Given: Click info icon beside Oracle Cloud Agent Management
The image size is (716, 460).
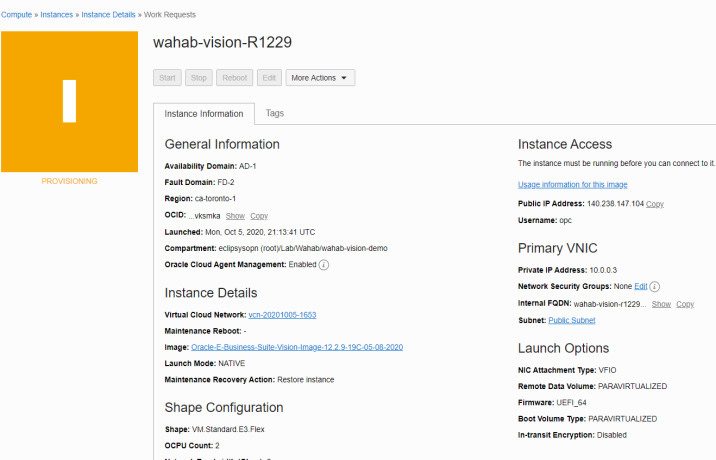Looking at the screenshot, I should pyautogui.click(x=324, y=264).
